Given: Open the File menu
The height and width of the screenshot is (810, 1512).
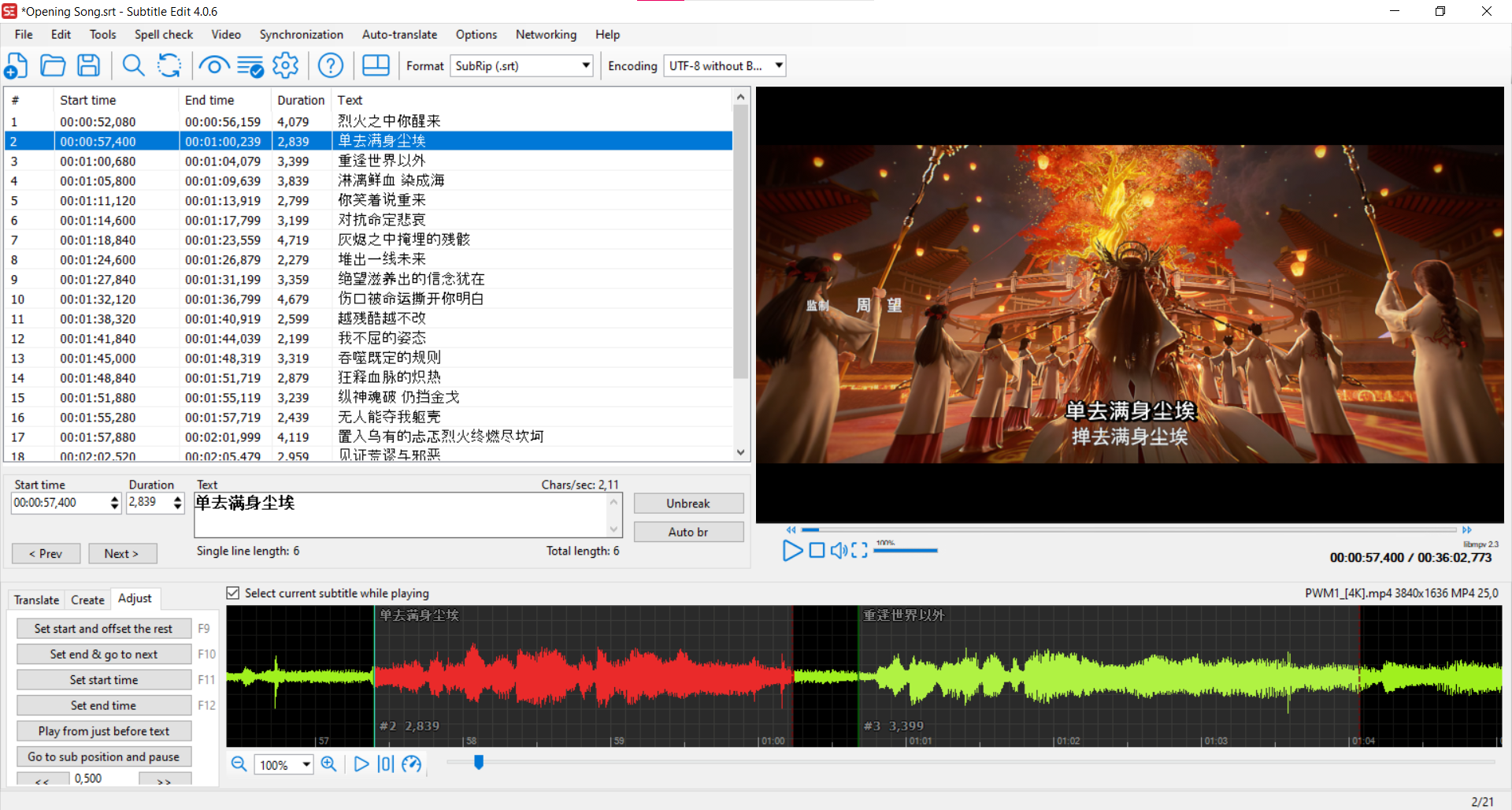Looking at the screenshot, I should click(x=24, y=35).
